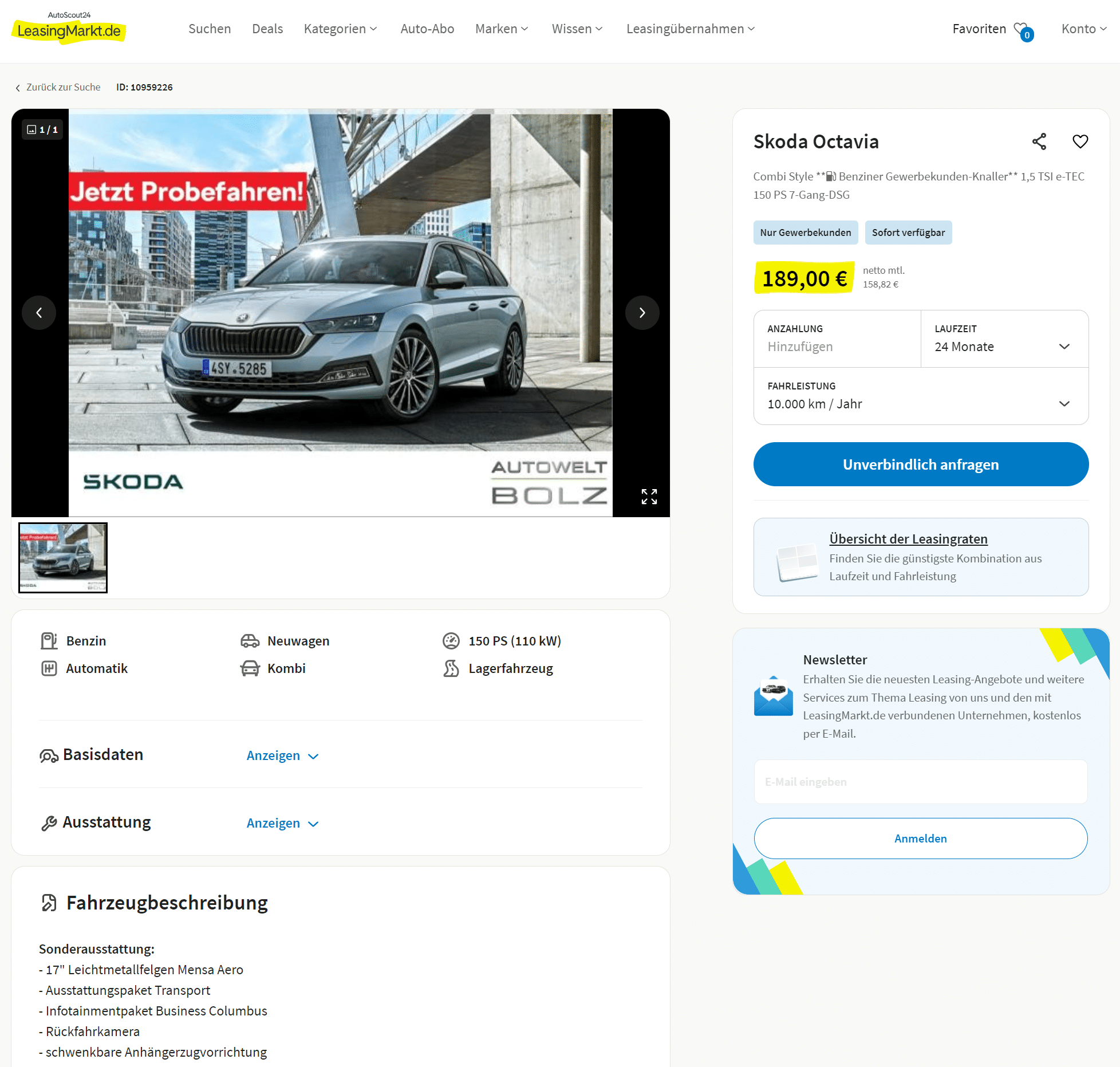
Task: Click the main Skoda Octavia photo
Action: pos(341,313)
